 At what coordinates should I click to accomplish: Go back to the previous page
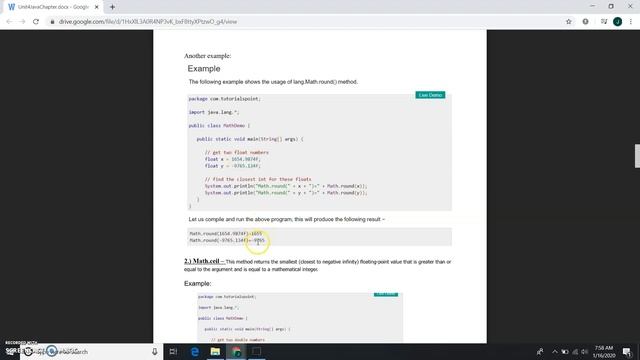pyautogui.click(x=9, y=22)
